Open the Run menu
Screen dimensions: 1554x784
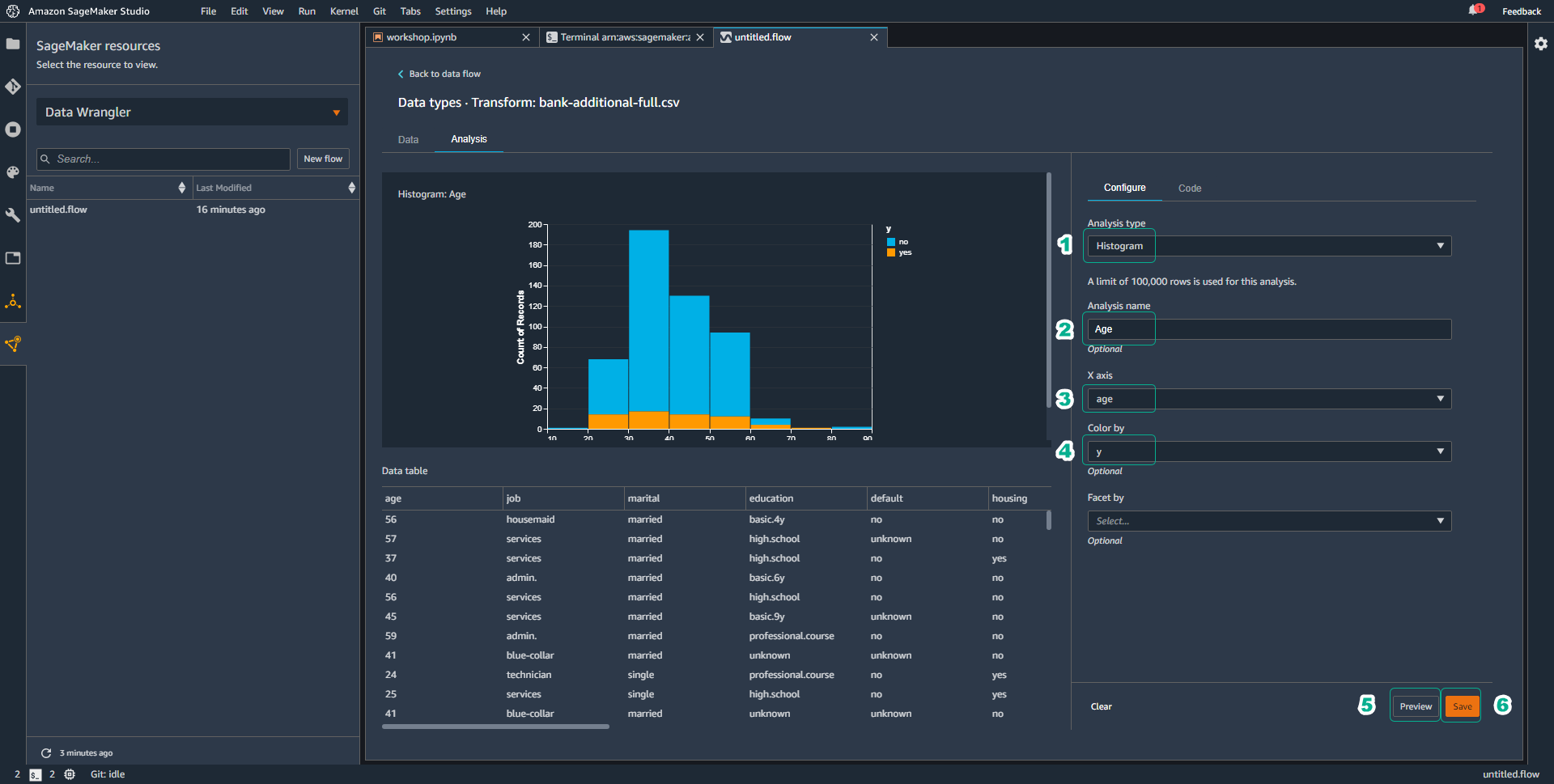coord(307,11)
